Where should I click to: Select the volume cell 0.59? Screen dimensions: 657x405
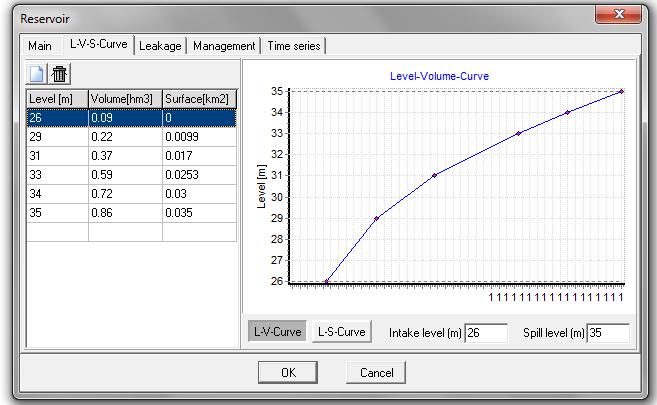[125, 175]
